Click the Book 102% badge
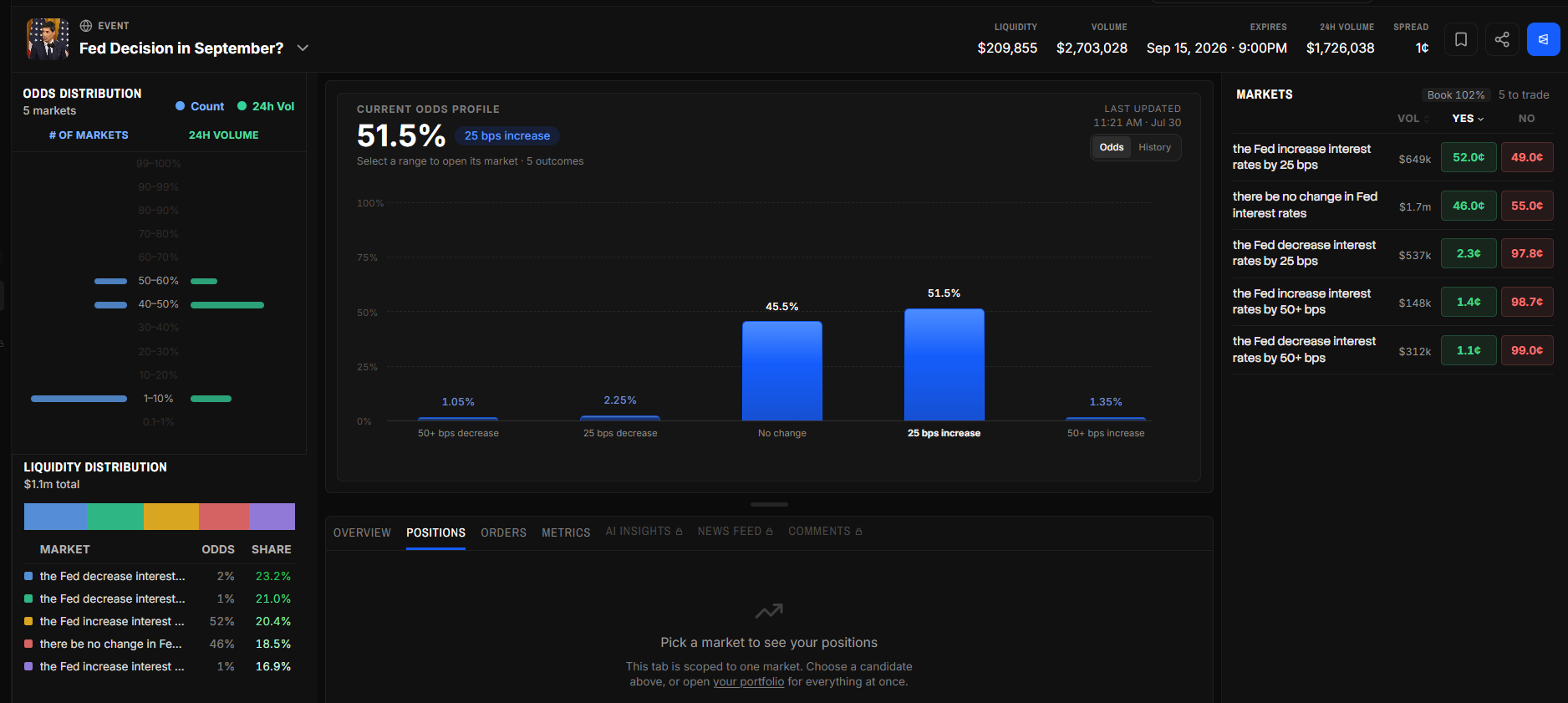This screenshot has height=703, width=1568. (x=1456, y=95)
